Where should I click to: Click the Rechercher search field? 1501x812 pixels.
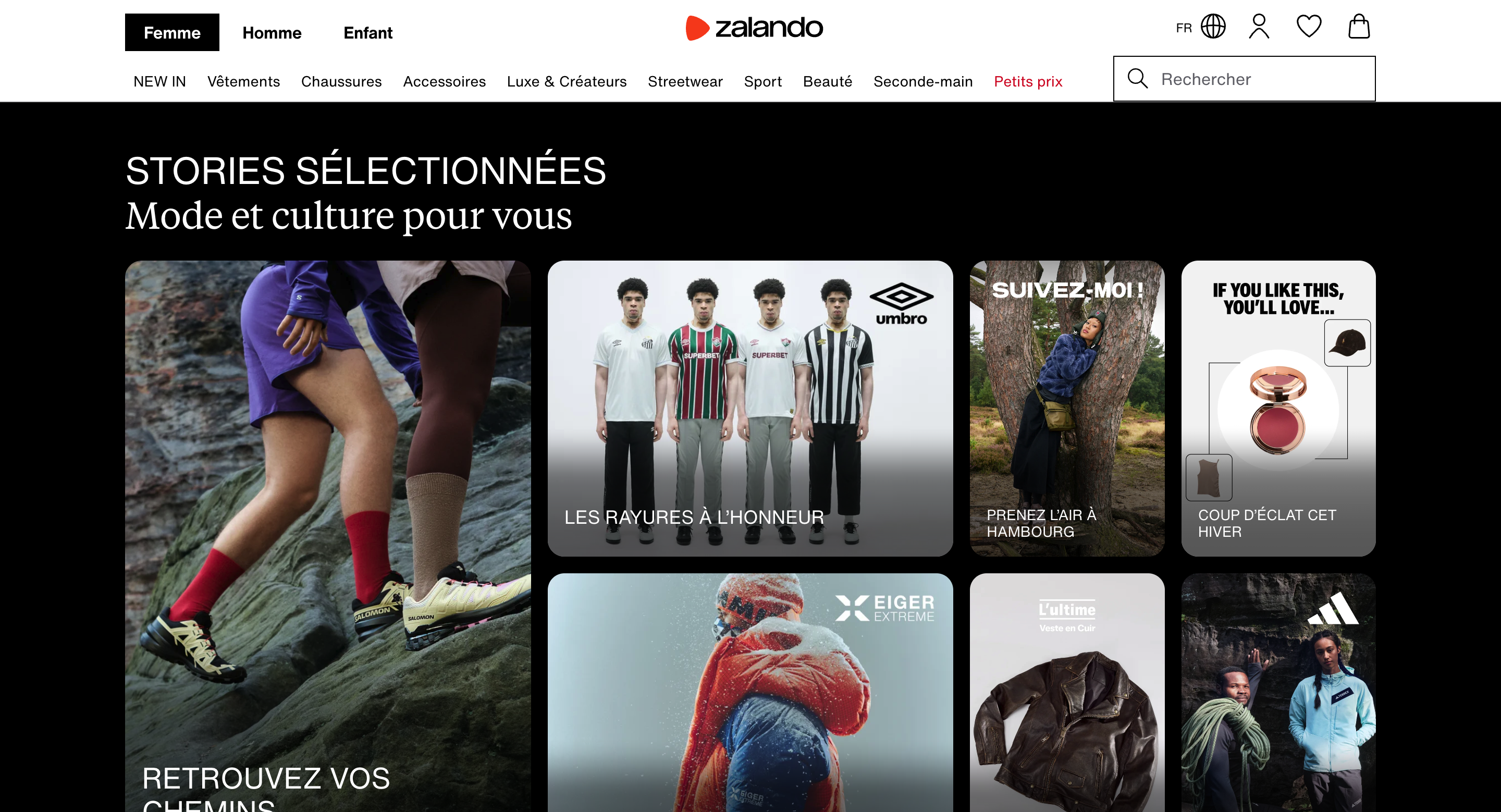[x=1244, y=79]
